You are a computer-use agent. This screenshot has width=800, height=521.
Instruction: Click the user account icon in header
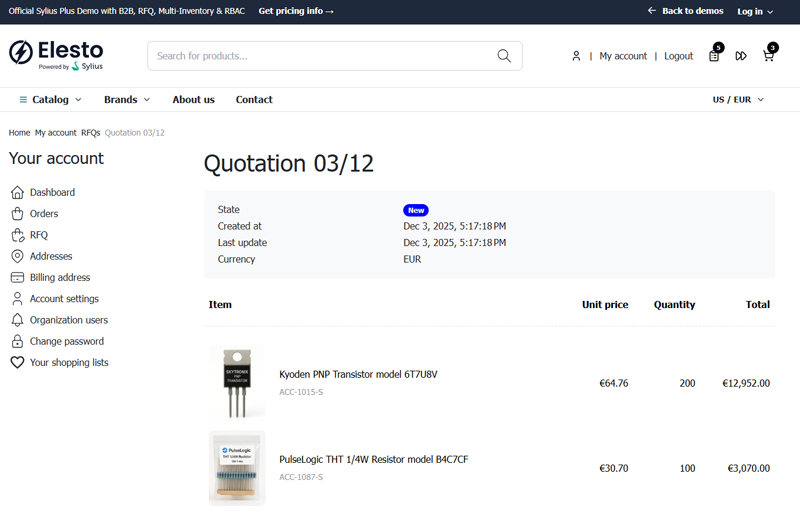click(576, 56)
